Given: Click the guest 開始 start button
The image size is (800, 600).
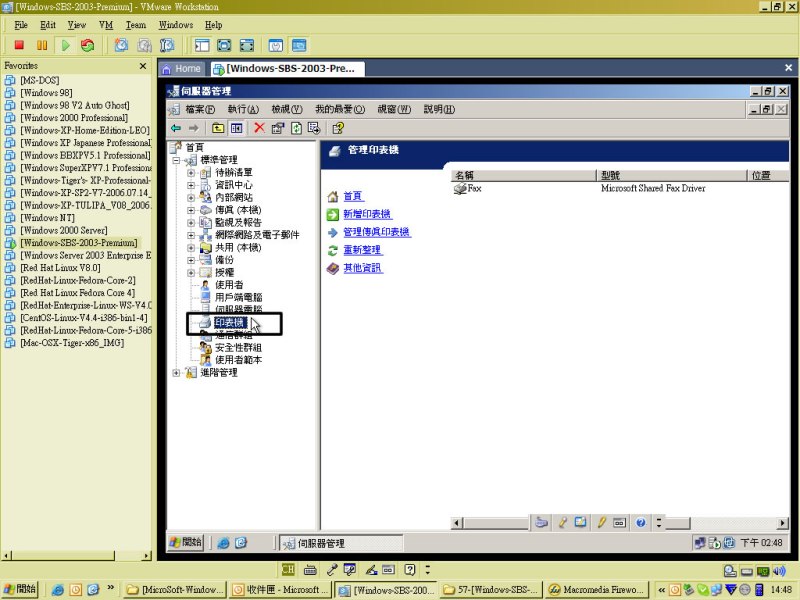Looking at the screenshot, I should click(x=186, y=542).
